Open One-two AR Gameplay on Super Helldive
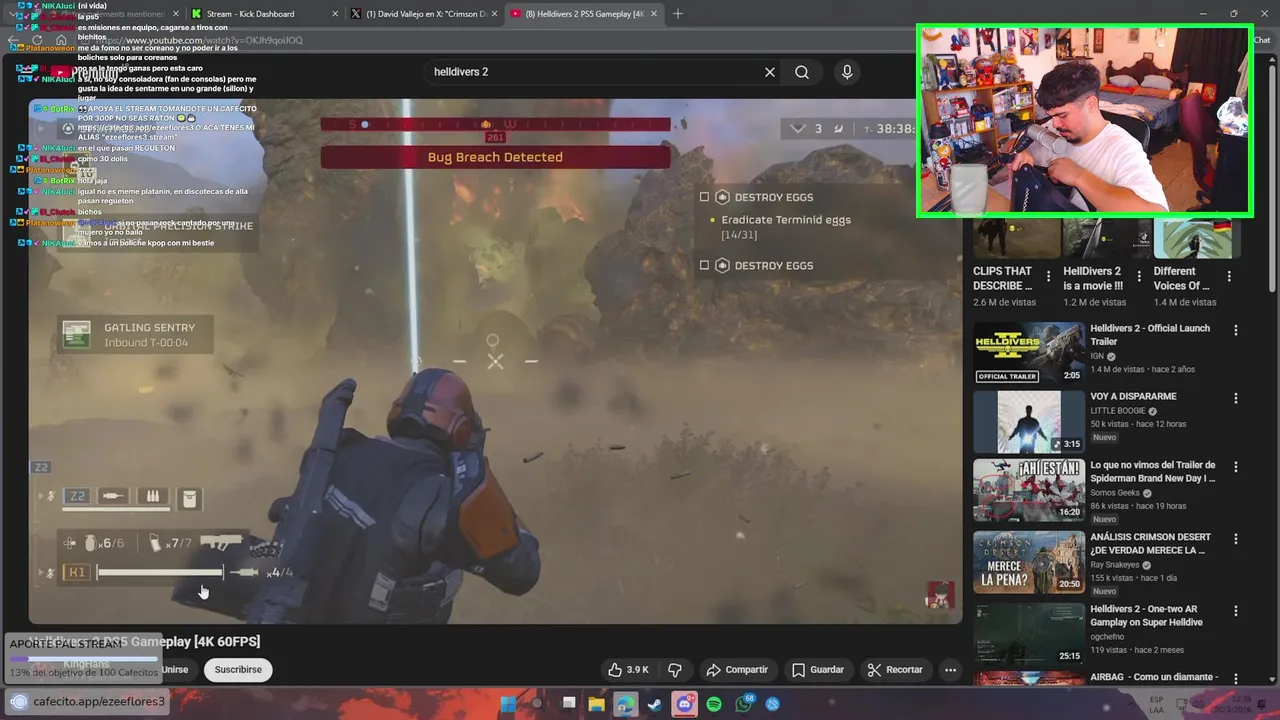 click(1029, 634)
